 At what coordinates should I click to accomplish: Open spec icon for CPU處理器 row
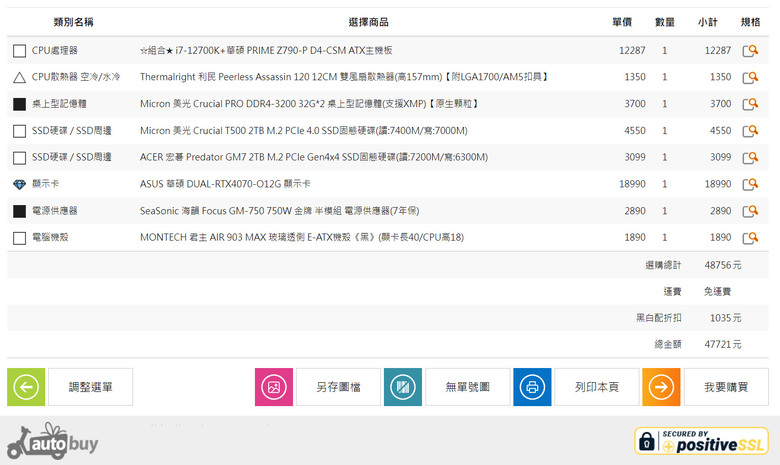point(750,51)
